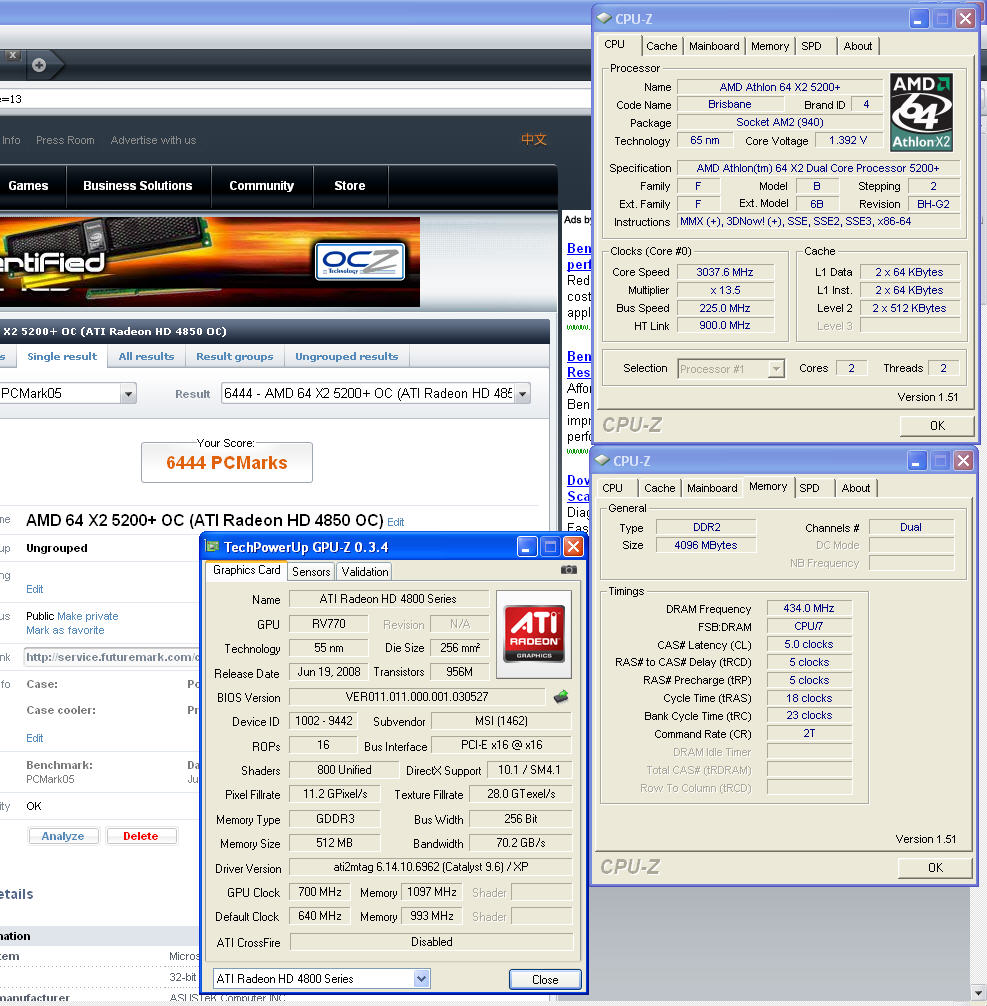This screenshot has width=987, height=1006.
Task: Open SPD tab in top CPU-Z window
Action: click(x=811, y=46)
